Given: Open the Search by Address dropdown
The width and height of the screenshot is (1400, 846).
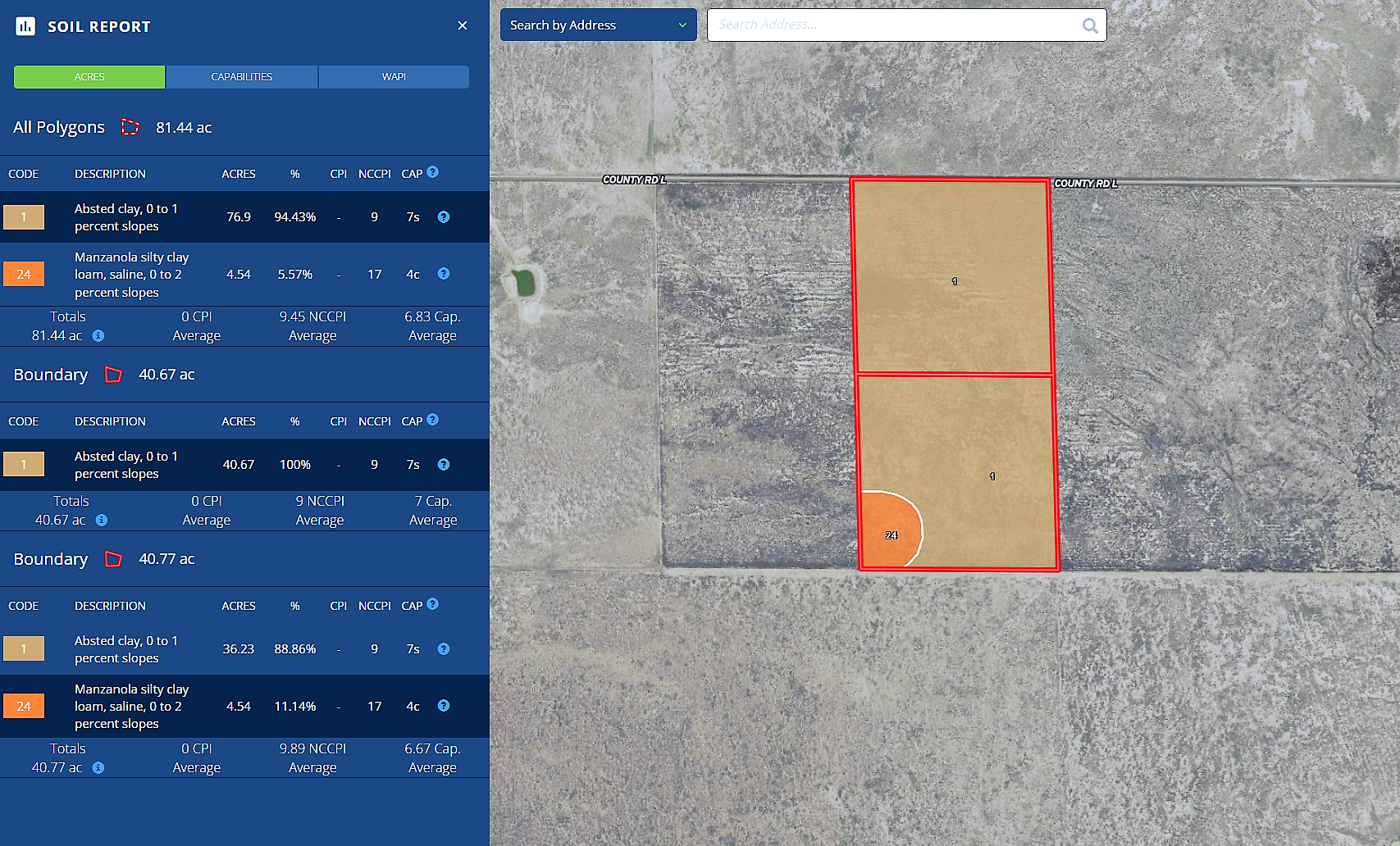Looking at the screenshot, I should tap(598, 25).
